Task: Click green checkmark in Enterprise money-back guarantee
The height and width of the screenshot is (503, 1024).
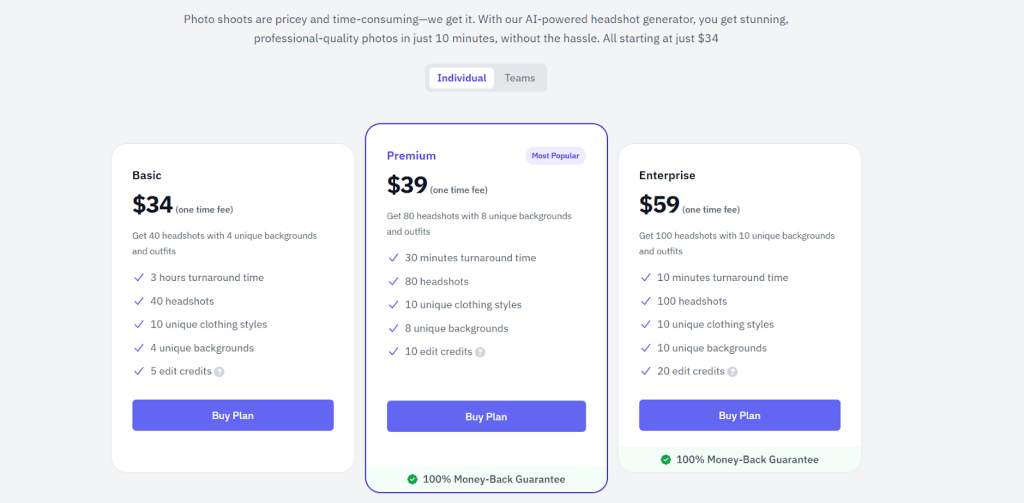Action: [x=665, y=460]
